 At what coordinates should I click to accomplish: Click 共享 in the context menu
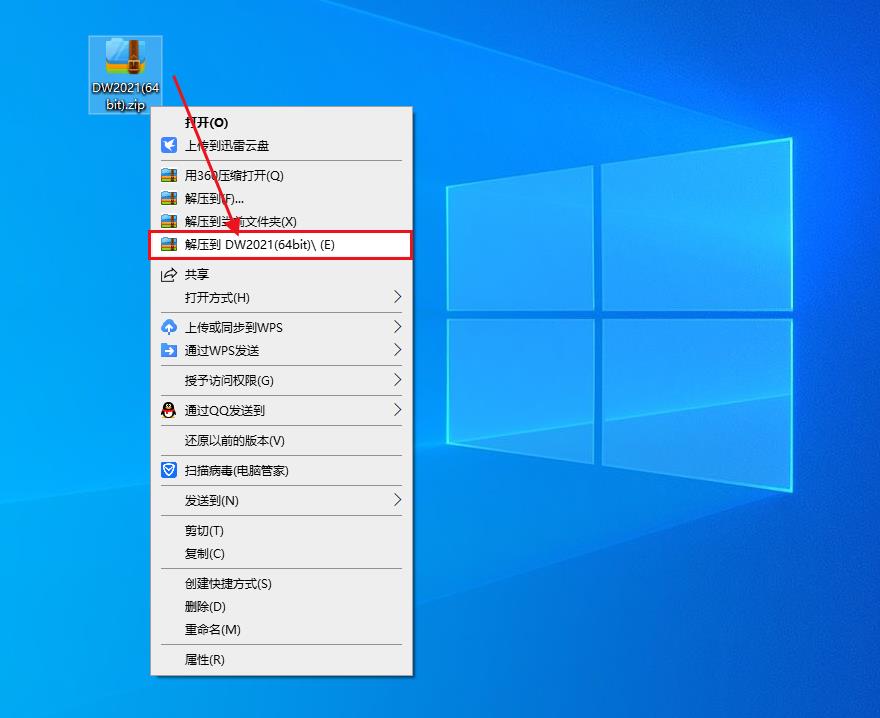point(282,275)
